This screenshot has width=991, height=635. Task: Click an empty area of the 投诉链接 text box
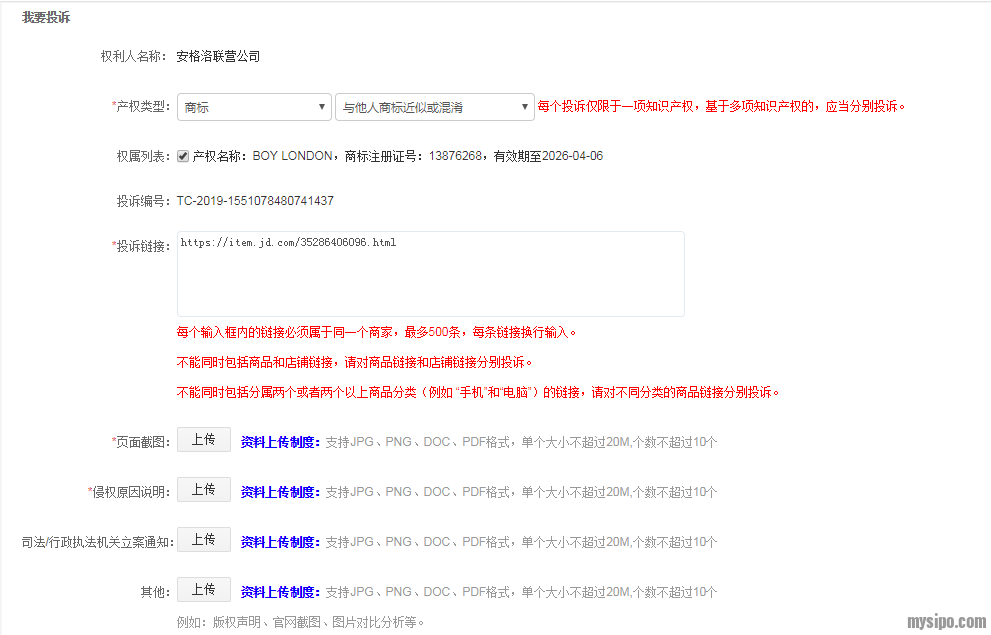point(430,285)
